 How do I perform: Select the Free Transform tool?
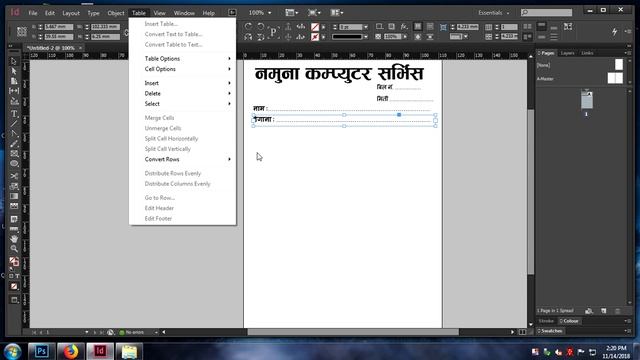14,186
